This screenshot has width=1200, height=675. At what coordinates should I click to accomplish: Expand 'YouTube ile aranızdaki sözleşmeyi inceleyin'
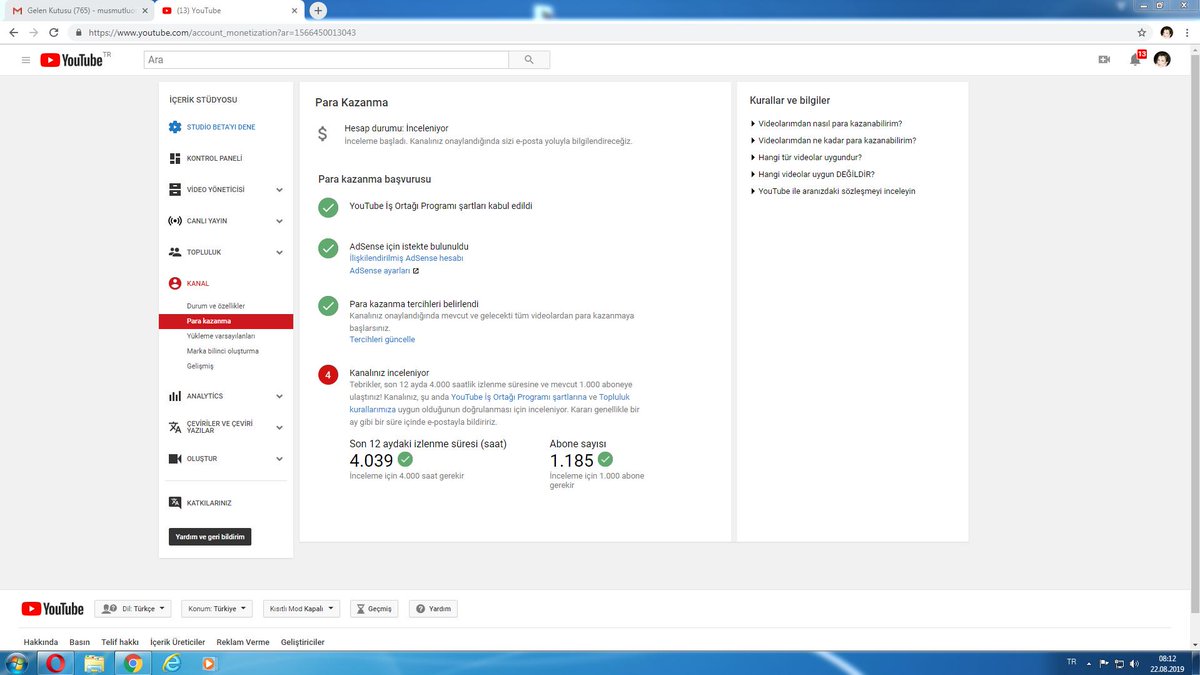[832, 191]
